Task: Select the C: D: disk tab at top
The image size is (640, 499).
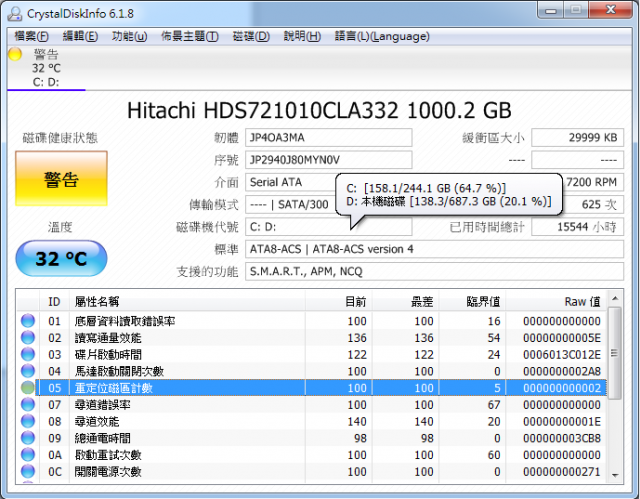Action: point(46,68)
